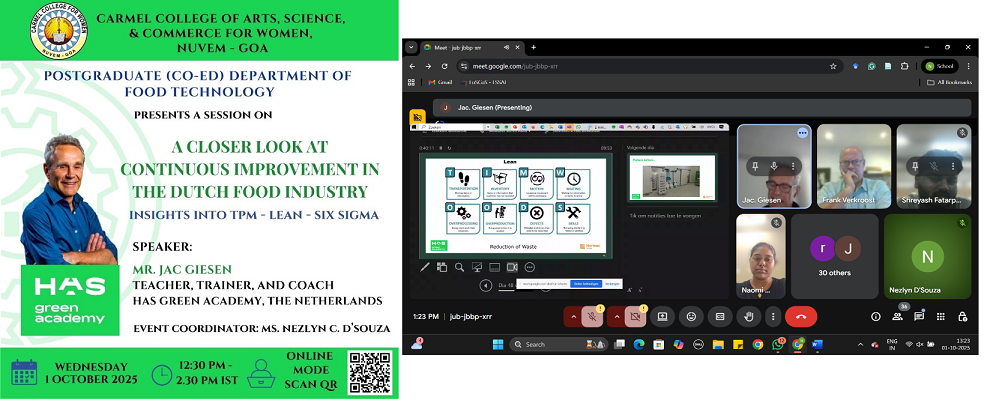This screenshot has width=993, height=406.
Task: Open the Gmail bookmark
Action: (440, 82)
